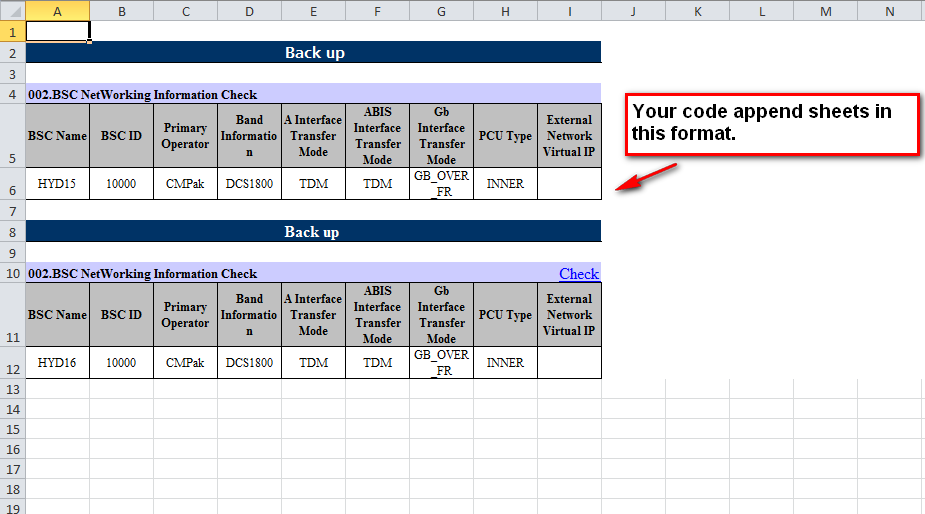Select column E header
The image size is (925, 514).
(x=313, y=11)
